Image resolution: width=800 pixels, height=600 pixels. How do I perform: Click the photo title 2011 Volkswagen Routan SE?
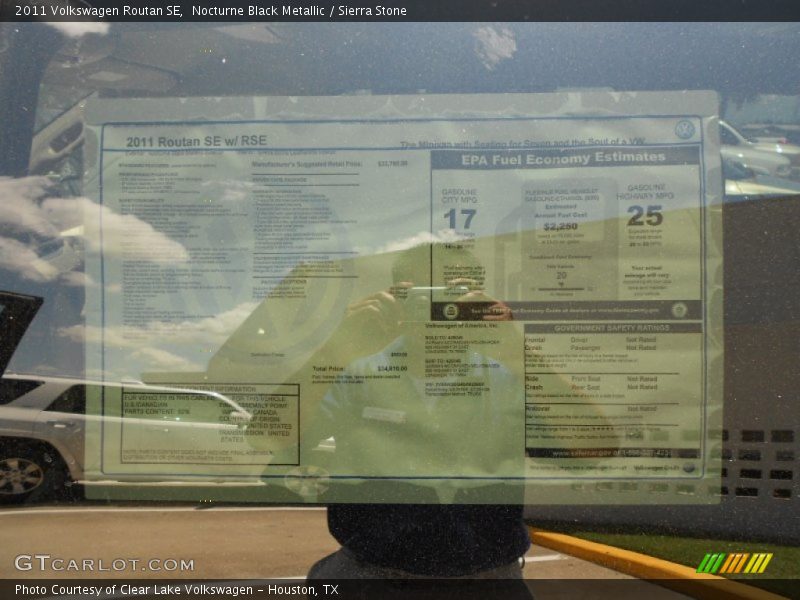click(97, 10)
